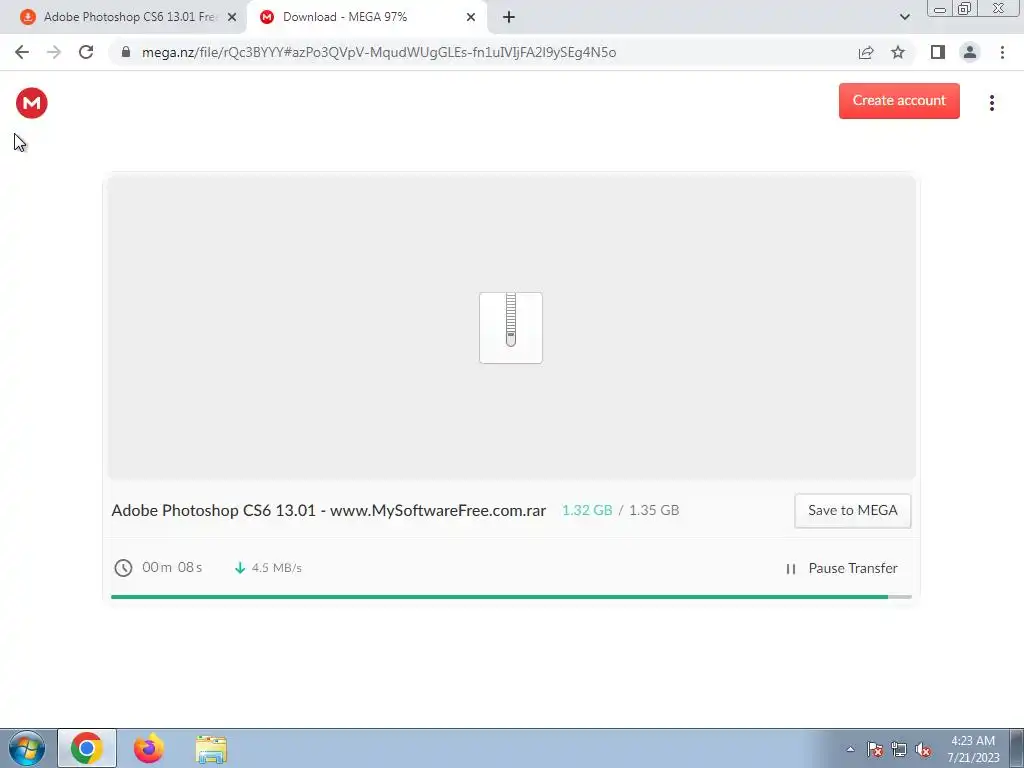The image size is (1024, 768).
Task: Click the download progress bar
Action: pos(511,597)
